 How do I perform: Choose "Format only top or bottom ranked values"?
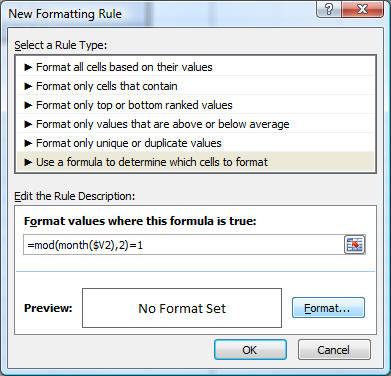point(197,105)
